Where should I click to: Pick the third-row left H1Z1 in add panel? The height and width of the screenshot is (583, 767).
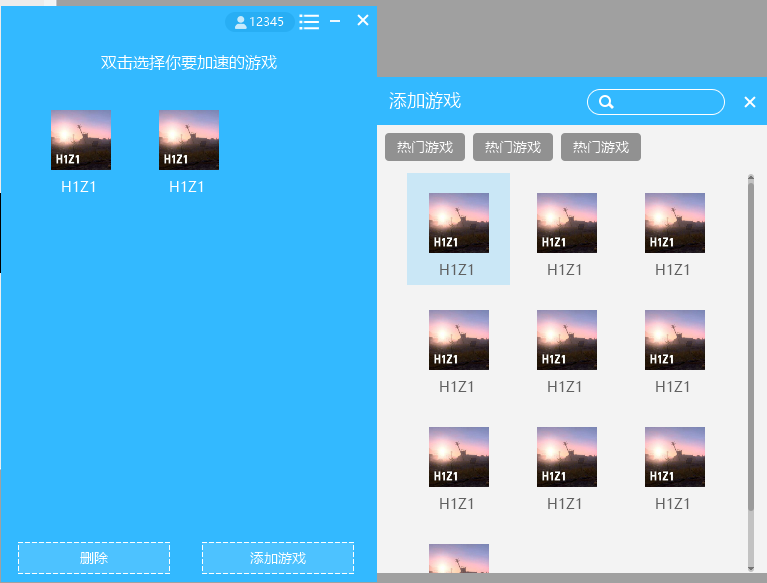pyautogui.click(x=458, y=469)
